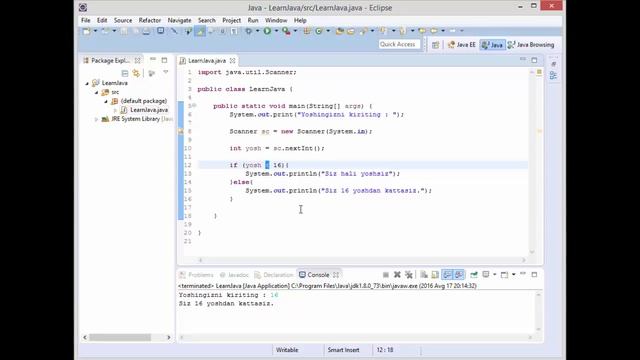Image resolution: width=640 pixels, height=360 pixels.
Task: Toggle Show Console on standard error change
Action: click(459, 275)
